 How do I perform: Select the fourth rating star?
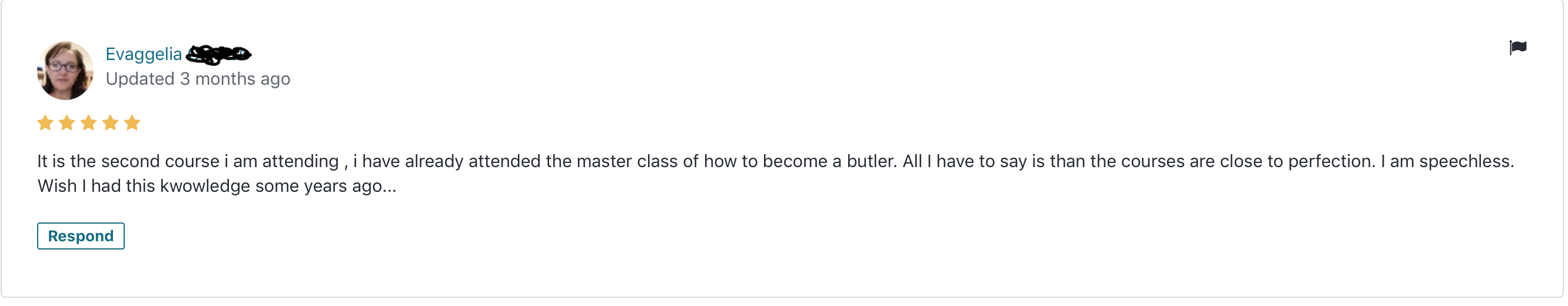(110, 124)
